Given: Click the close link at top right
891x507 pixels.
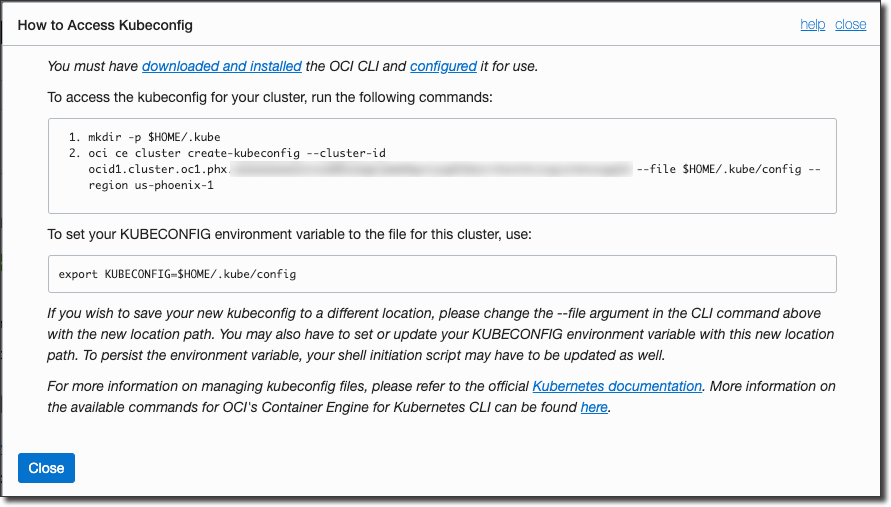Looking at the screenshot, I should [x=850, y=24].
